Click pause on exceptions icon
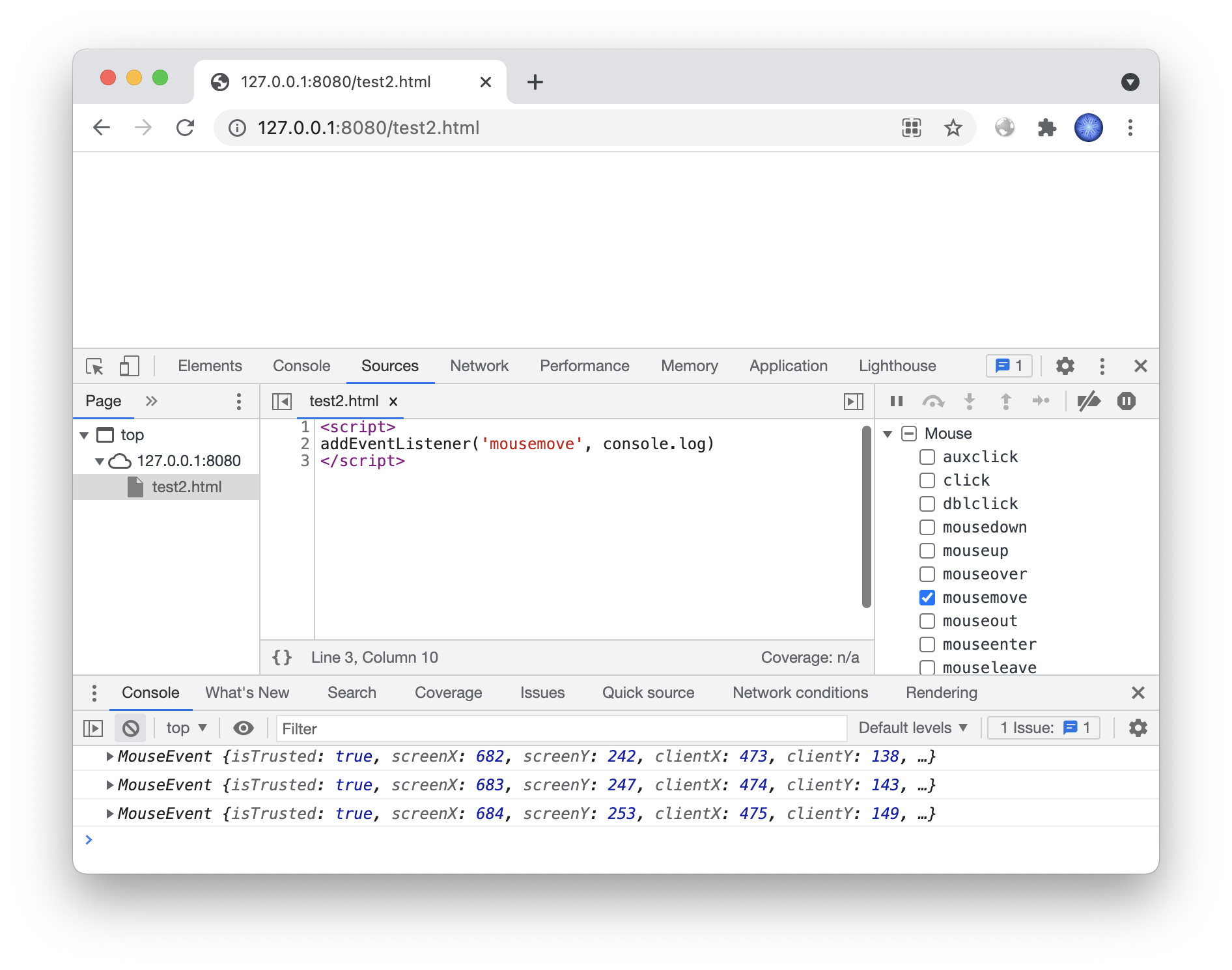1232x970 pixels. point(1126,402)
